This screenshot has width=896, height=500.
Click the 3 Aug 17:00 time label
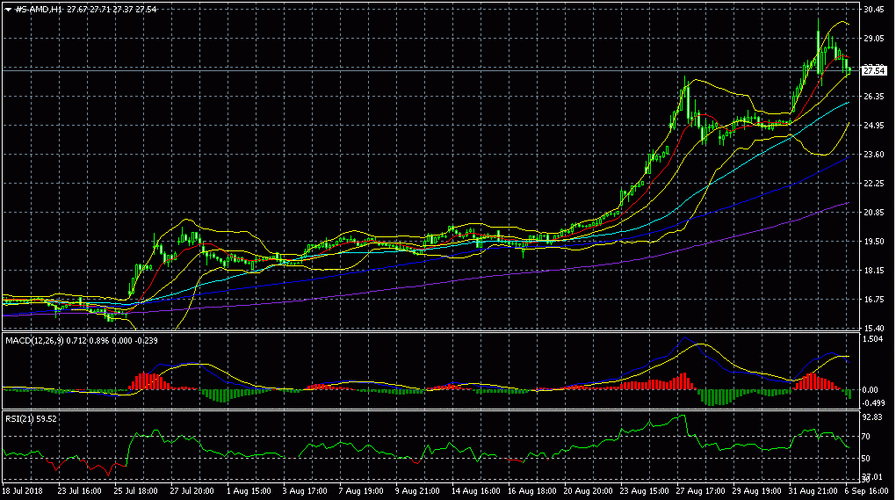(305, 491)
